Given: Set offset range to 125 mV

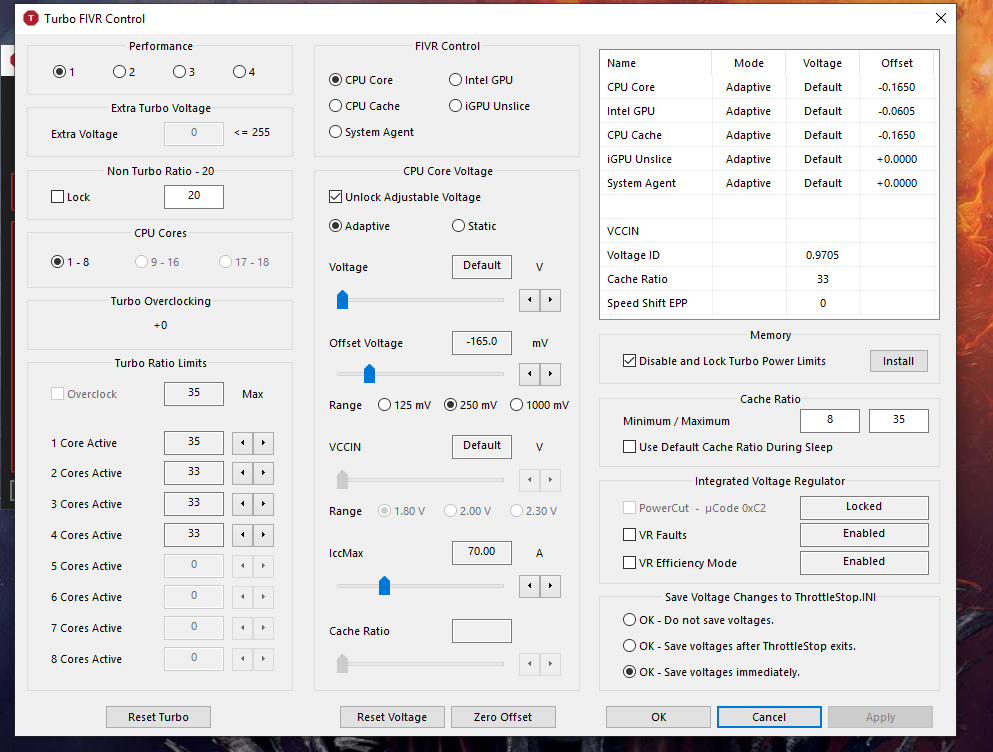Looking at the screenshot, I should click(x=405, y=405).
